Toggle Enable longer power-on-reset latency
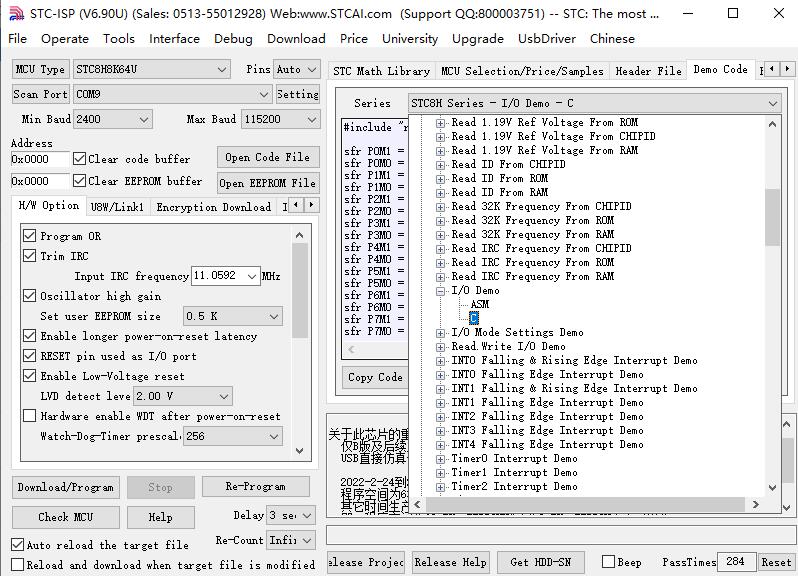The height and width of the screenshot is (576, 798). [x=30, y=336]
